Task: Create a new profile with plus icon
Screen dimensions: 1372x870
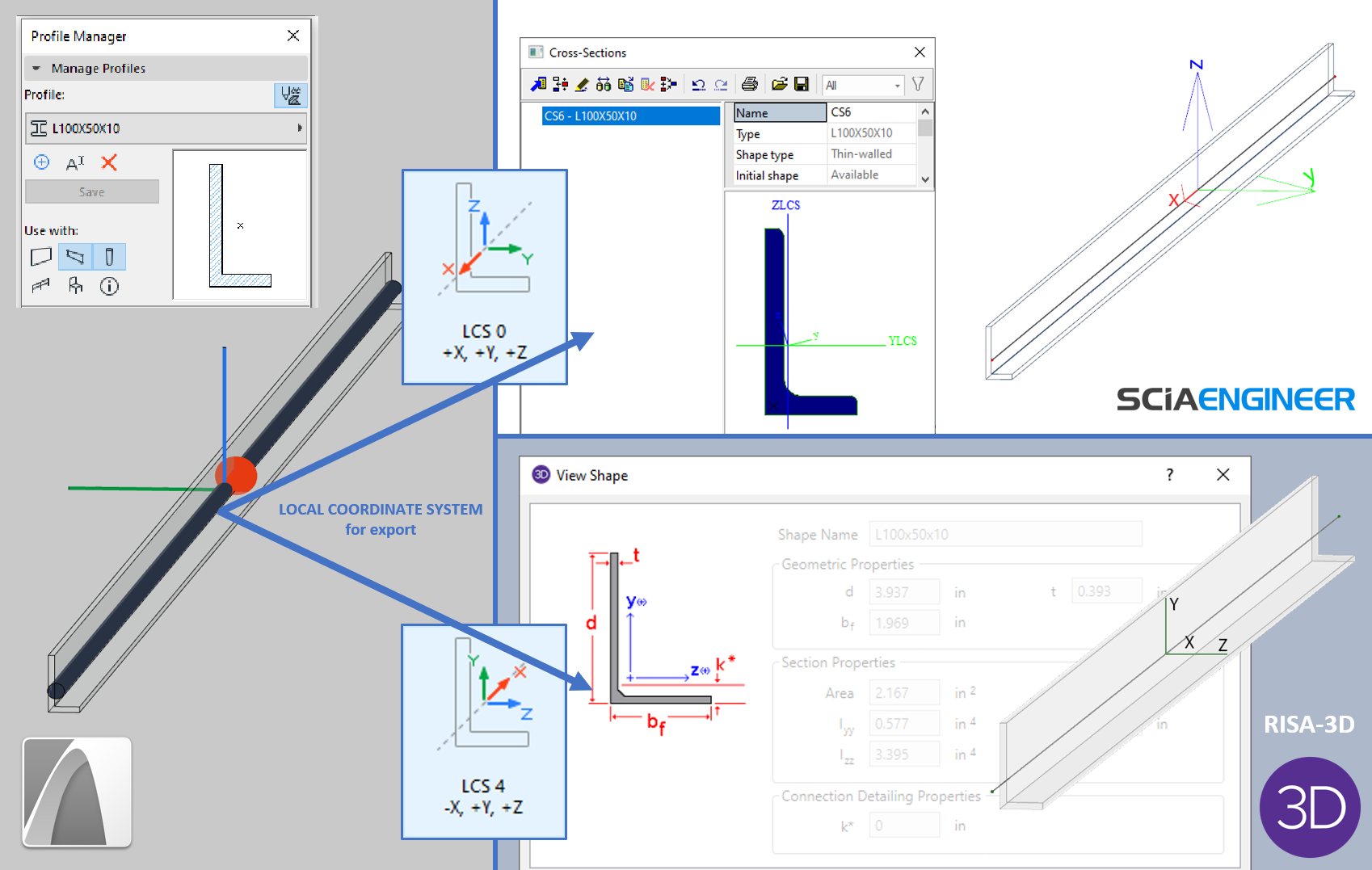Action: [x=42, y=162]
